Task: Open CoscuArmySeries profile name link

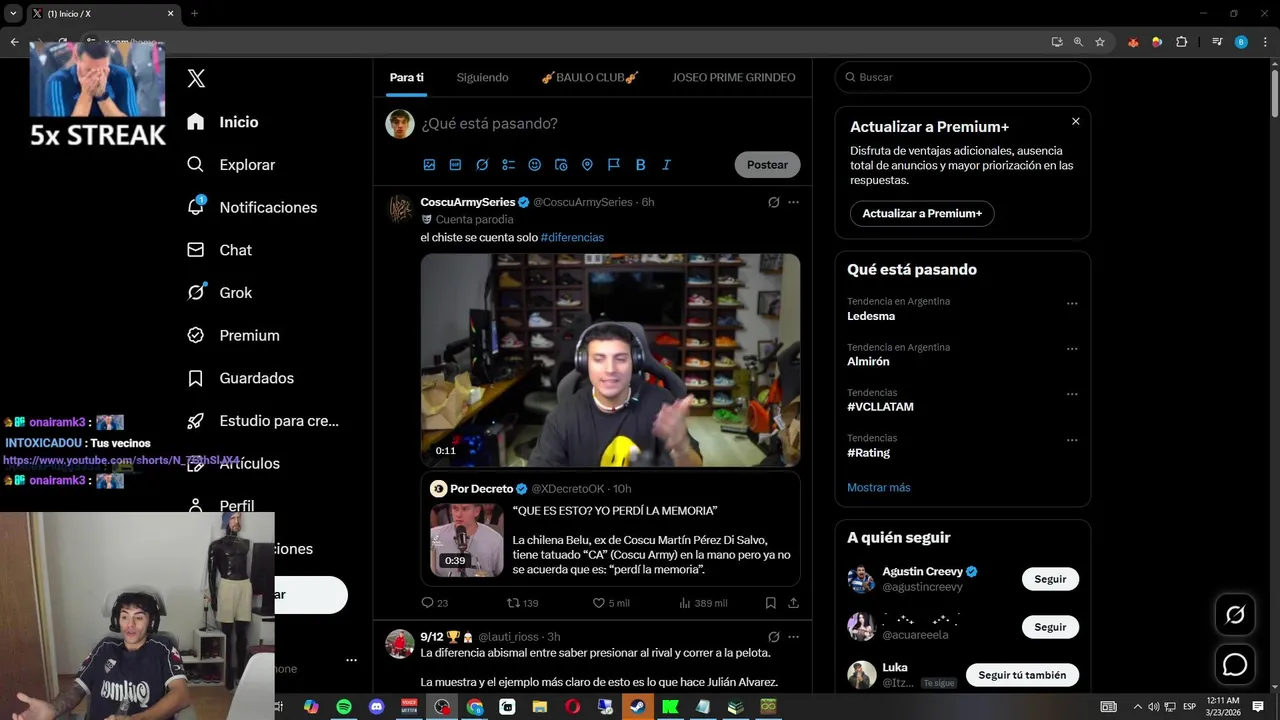Action: 468,202
